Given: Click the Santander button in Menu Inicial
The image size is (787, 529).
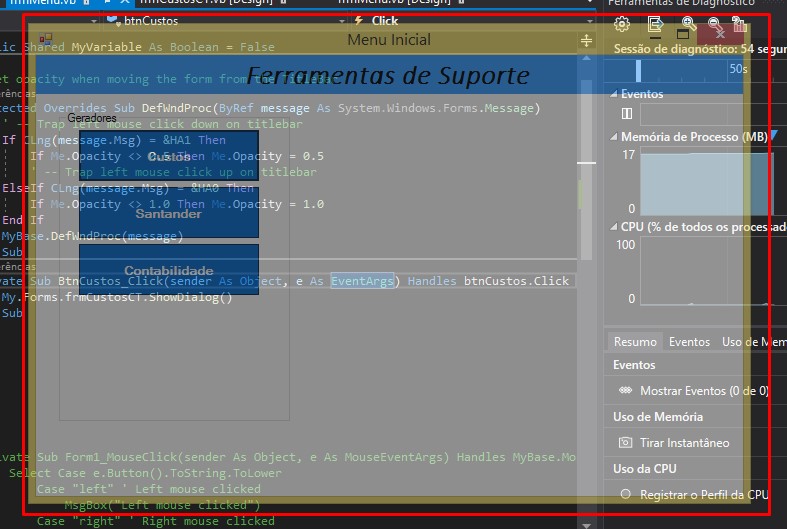Looking at the screenshot, I should point(169,213).
